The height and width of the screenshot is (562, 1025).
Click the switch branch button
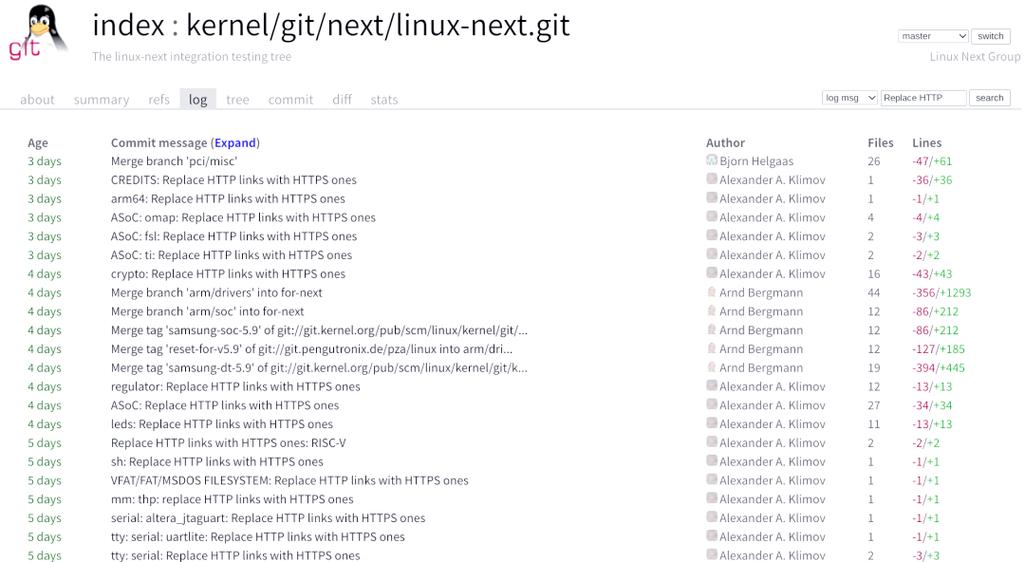[990, 36]
